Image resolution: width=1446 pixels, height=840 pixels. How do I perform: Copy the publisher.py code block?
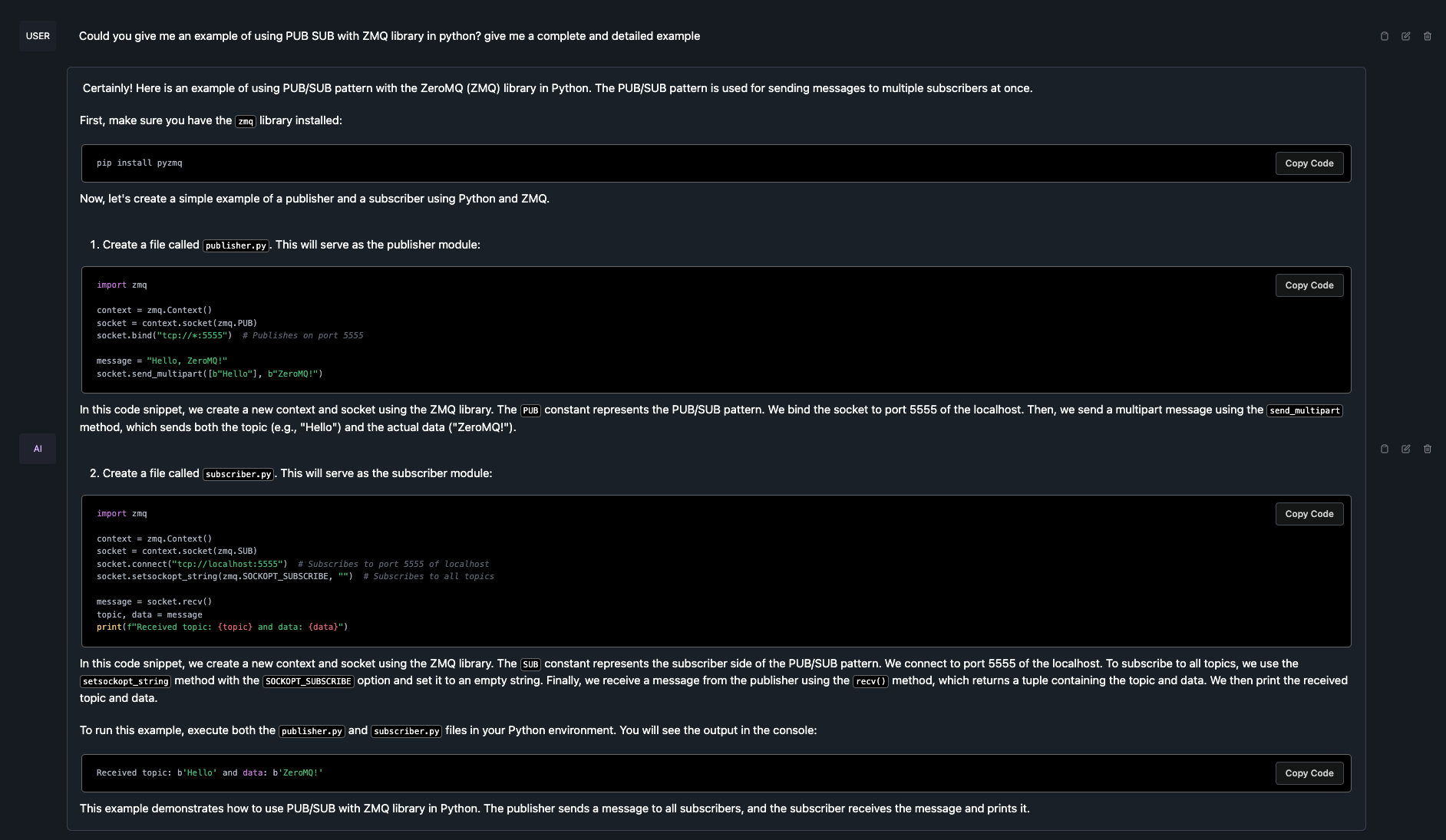(x=1309, y=285)
